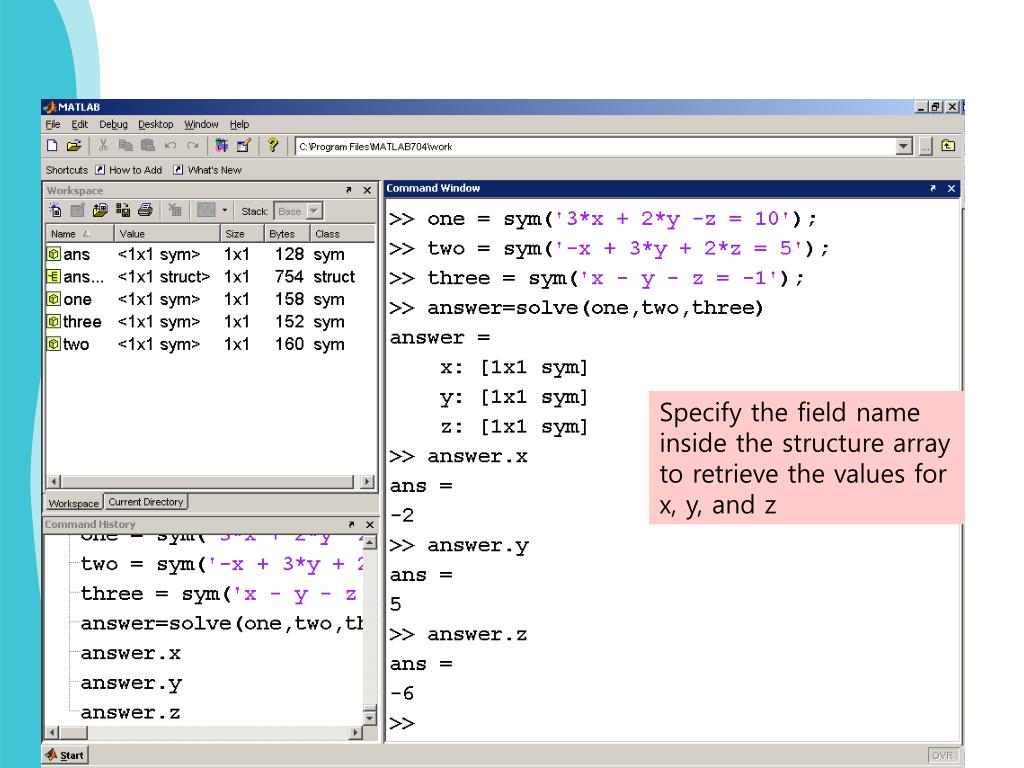1024x768 pixels.
Task: Select the Workspace tab
Action: (73, 503)
